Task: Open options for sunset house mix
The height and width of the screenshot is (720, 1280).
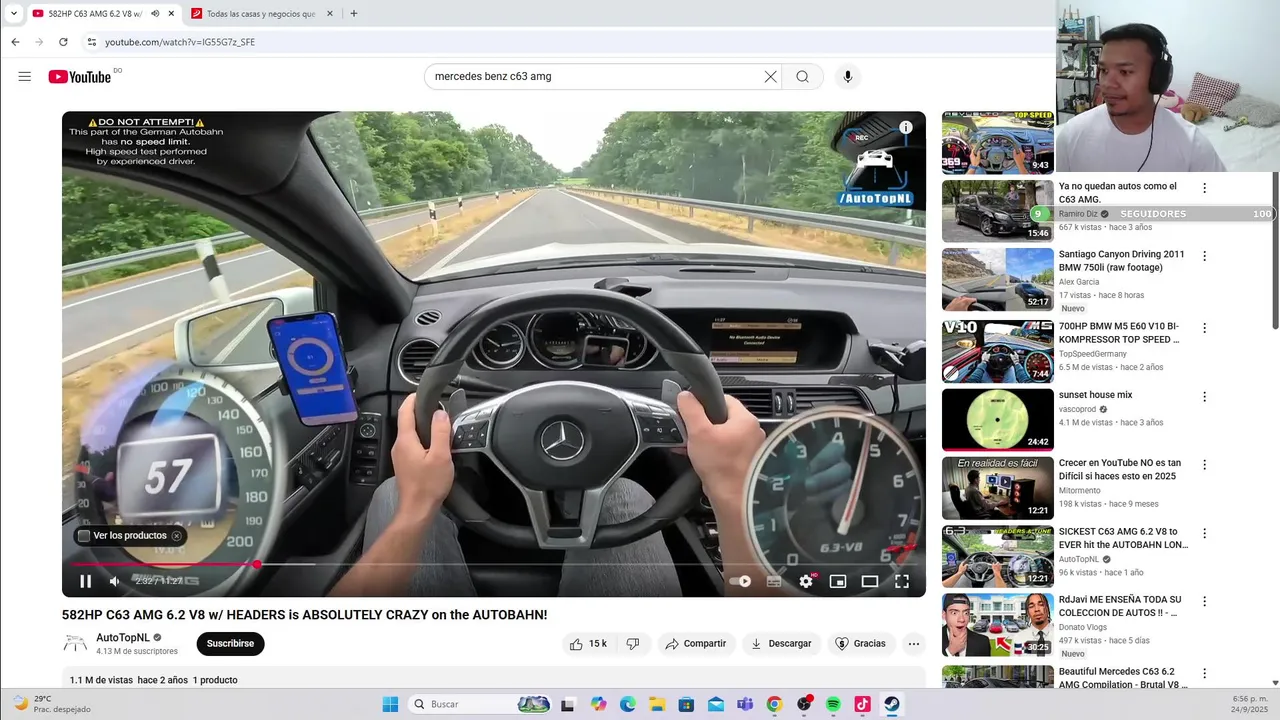Action: [x=1204, y=397]
